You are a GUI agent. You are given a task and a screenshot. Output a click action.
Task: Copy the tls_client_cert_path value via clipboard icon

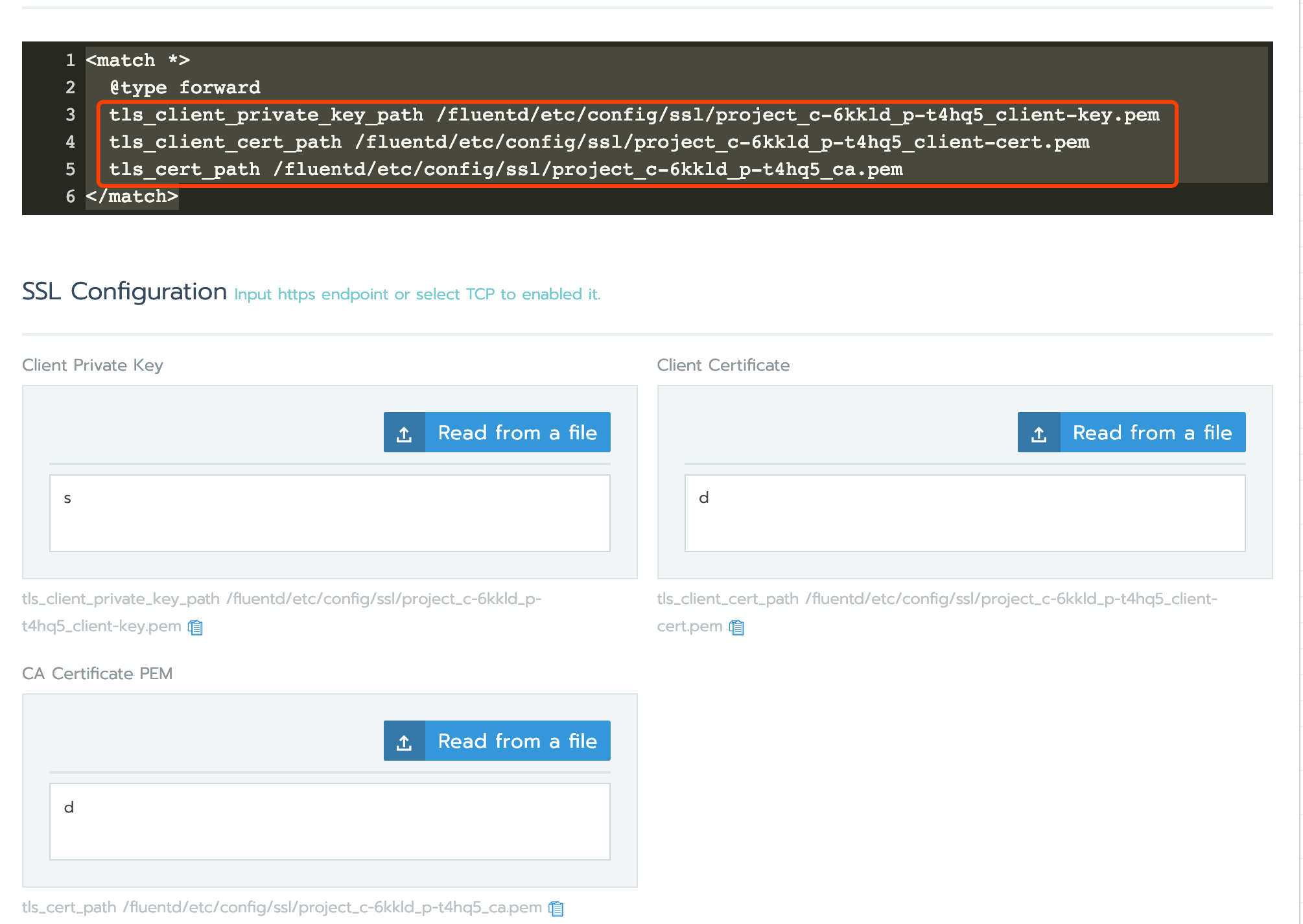coord(736,627)
